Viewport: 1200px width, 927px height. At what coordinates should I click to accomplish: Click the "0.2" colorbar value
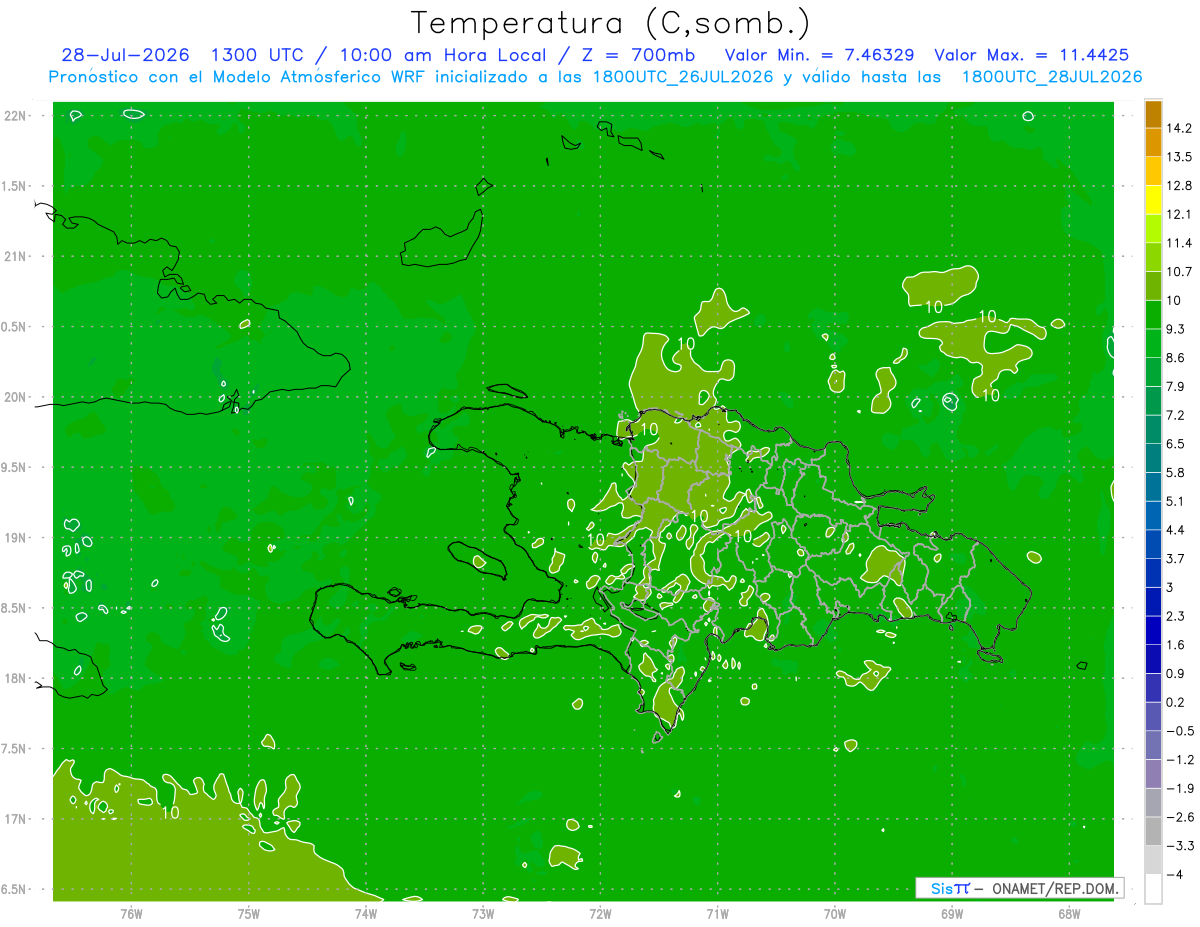pos(1176,702)
